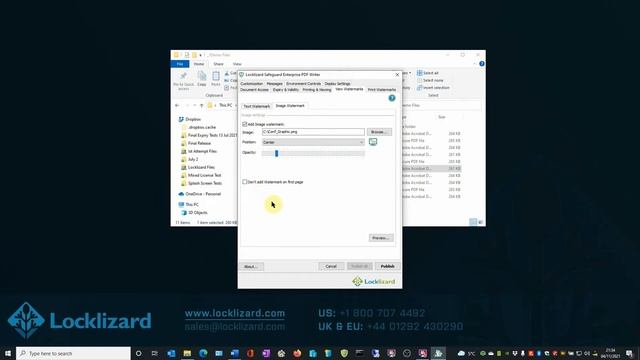Click the Cancel button in PDF Writer
The image size is (640, 360).
pos(331,266)
